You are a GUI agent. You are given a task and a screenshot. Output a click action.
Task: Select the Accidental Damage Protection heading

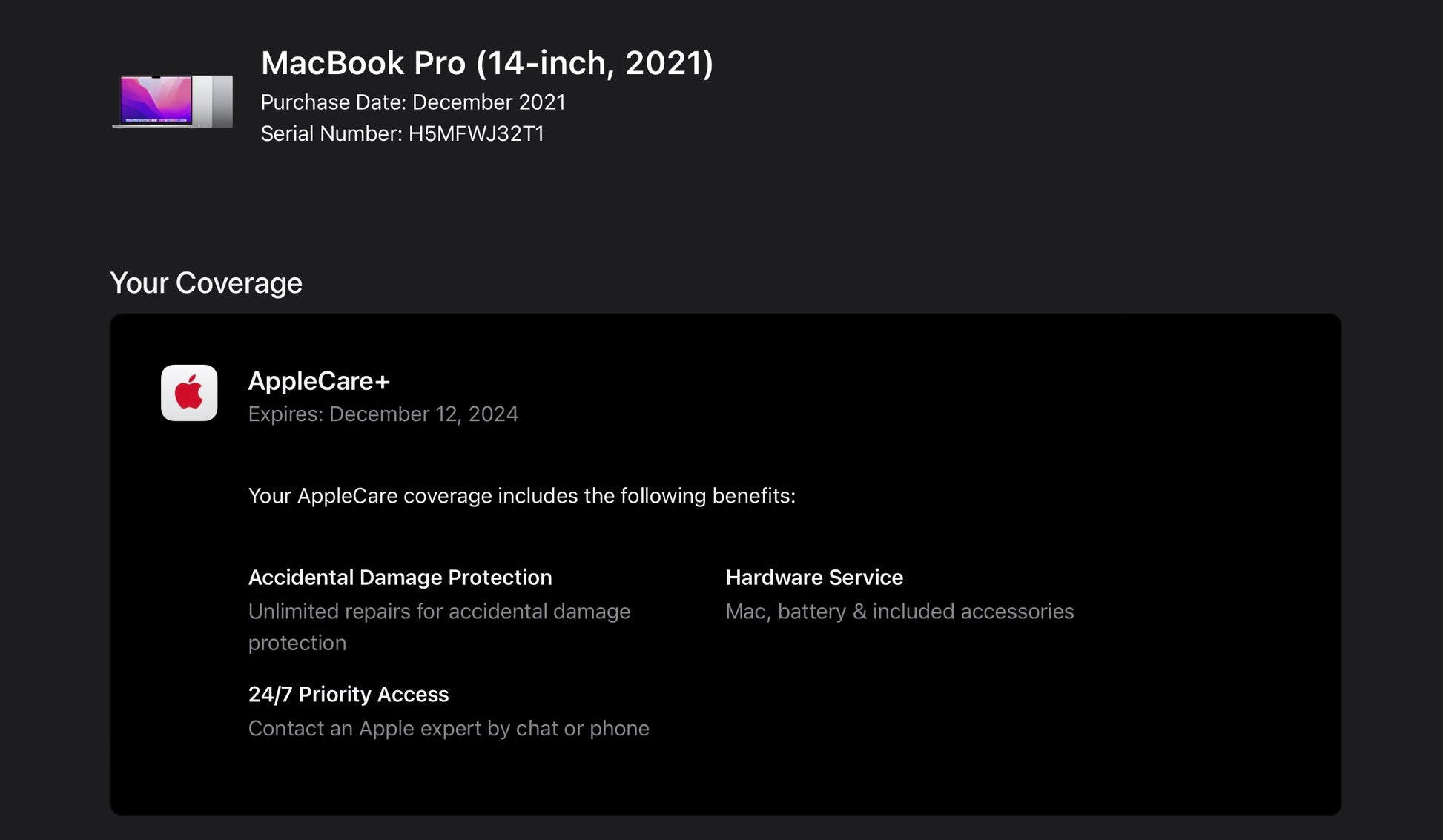point(400,578)
